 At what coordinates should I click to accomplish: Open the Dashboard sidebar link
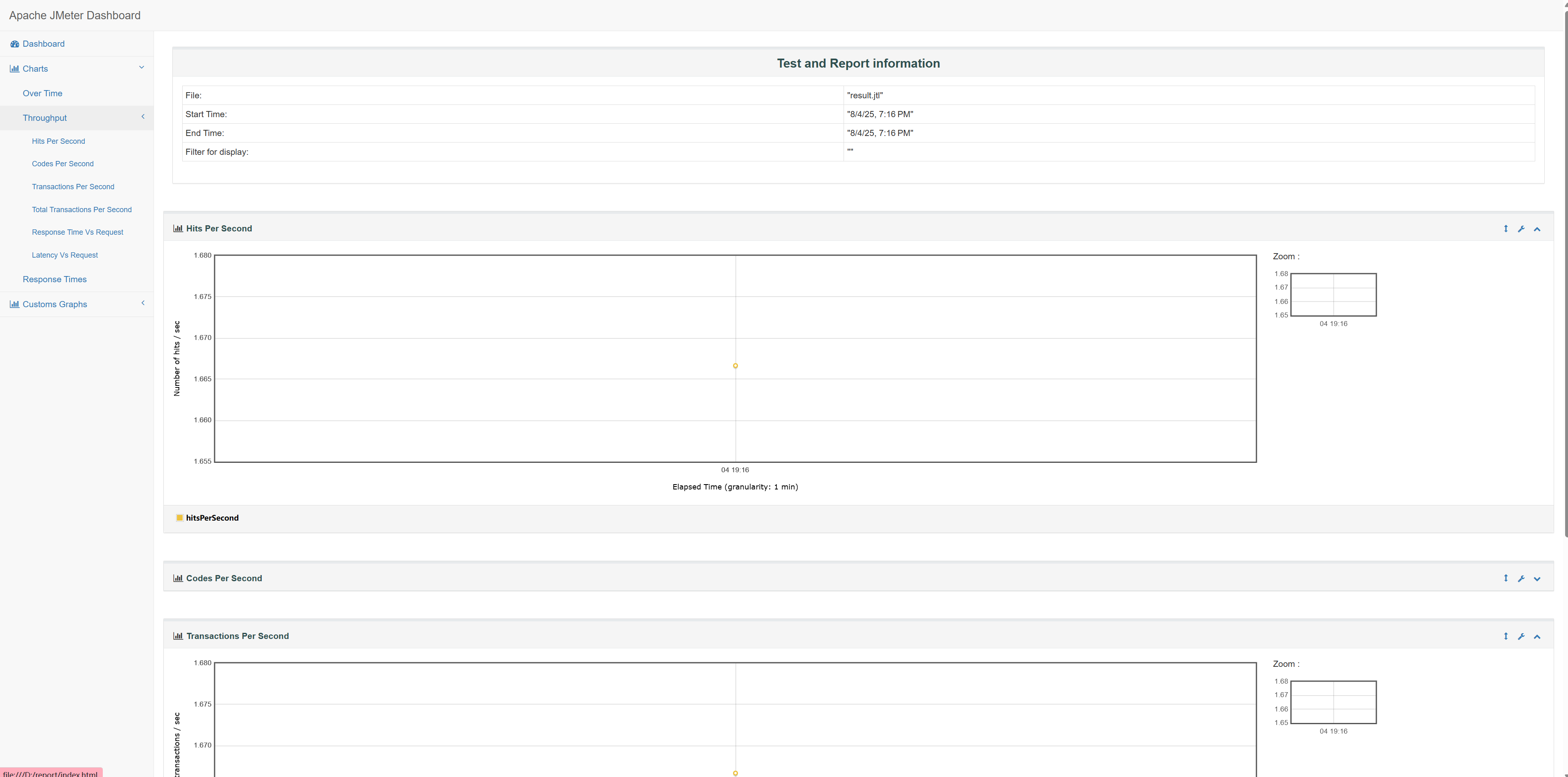(x=43, y=44)
